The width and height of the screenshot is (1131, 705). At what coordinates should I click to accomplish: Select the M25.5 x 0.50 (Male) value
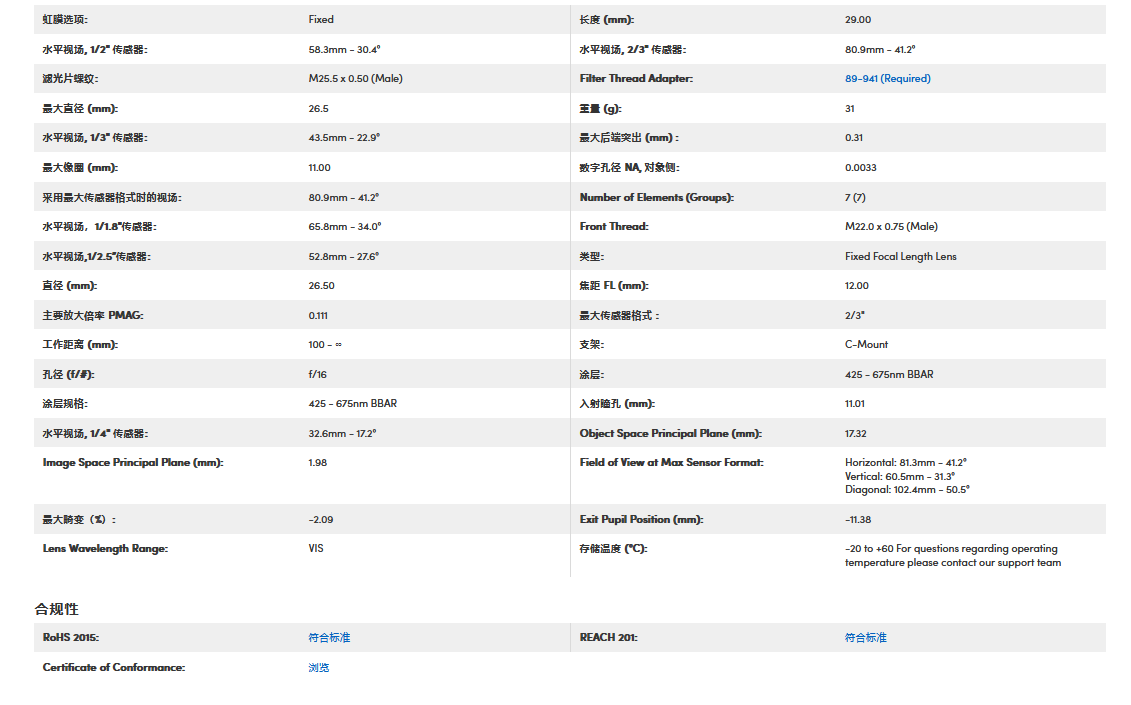[355, 79]
